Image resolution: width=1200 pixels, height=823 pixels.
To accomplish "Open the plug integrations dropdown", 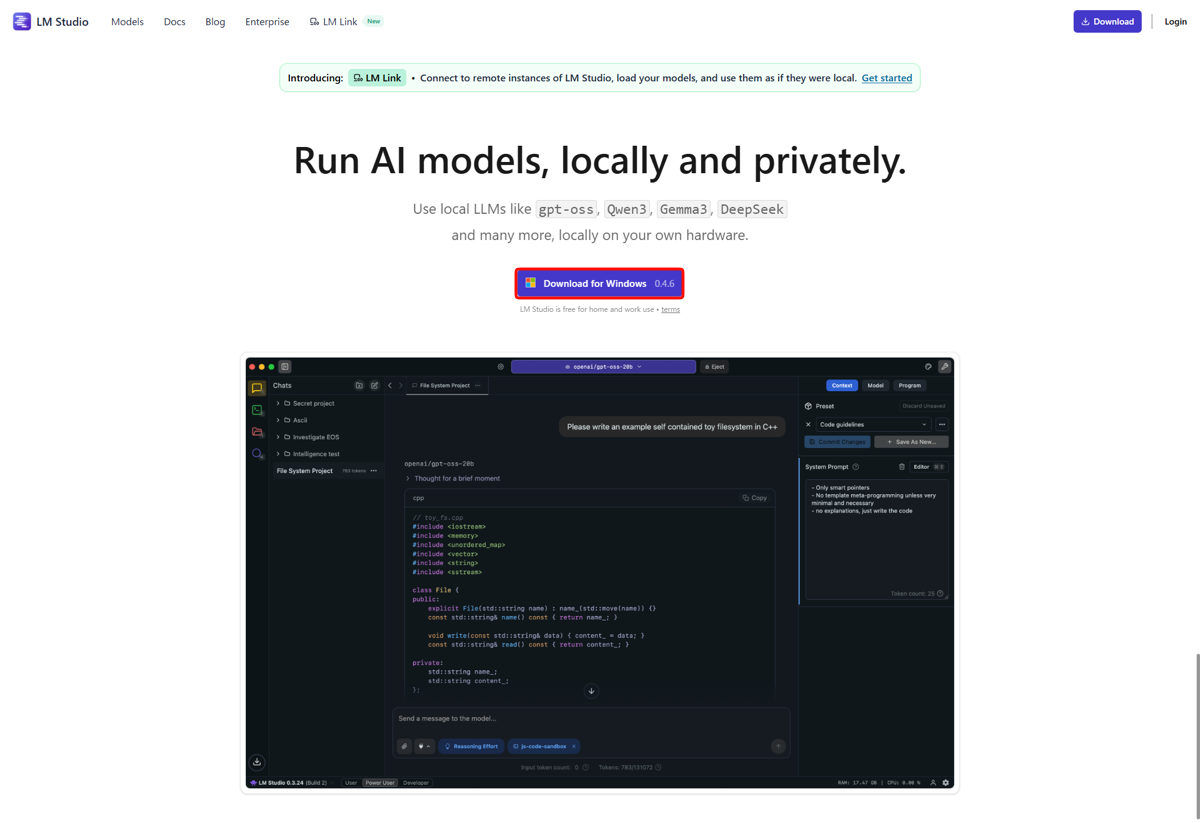I will click(x=424, y=746).
